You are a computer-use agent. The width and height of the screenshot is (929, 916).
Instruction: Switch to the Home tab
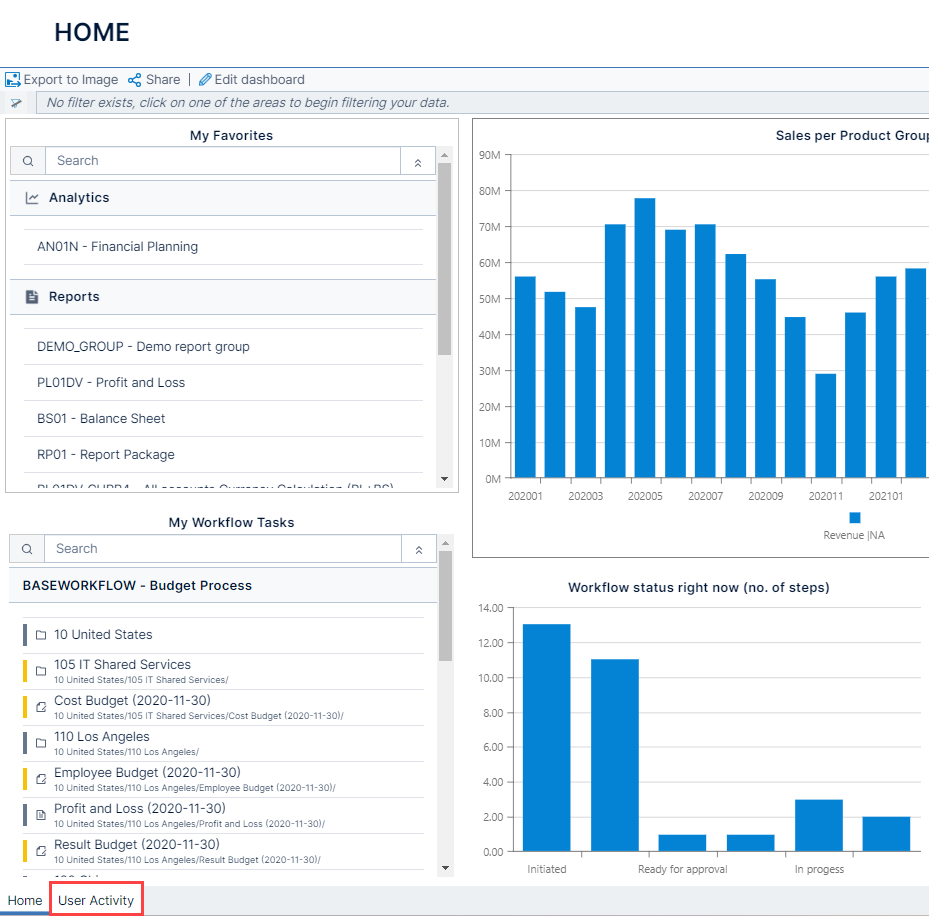24,900
